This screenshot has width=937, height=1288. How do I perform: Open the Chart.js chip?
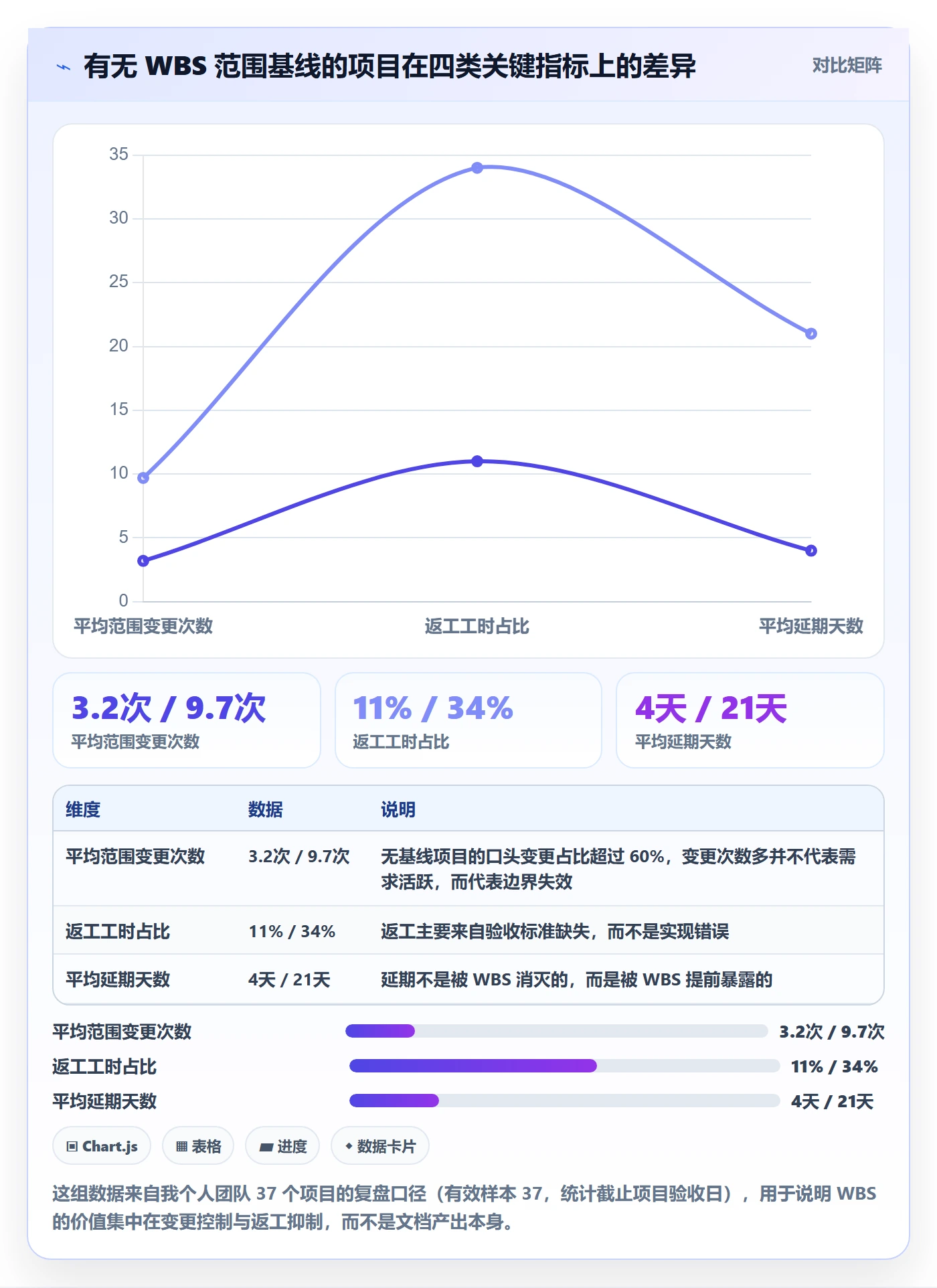102,1146
